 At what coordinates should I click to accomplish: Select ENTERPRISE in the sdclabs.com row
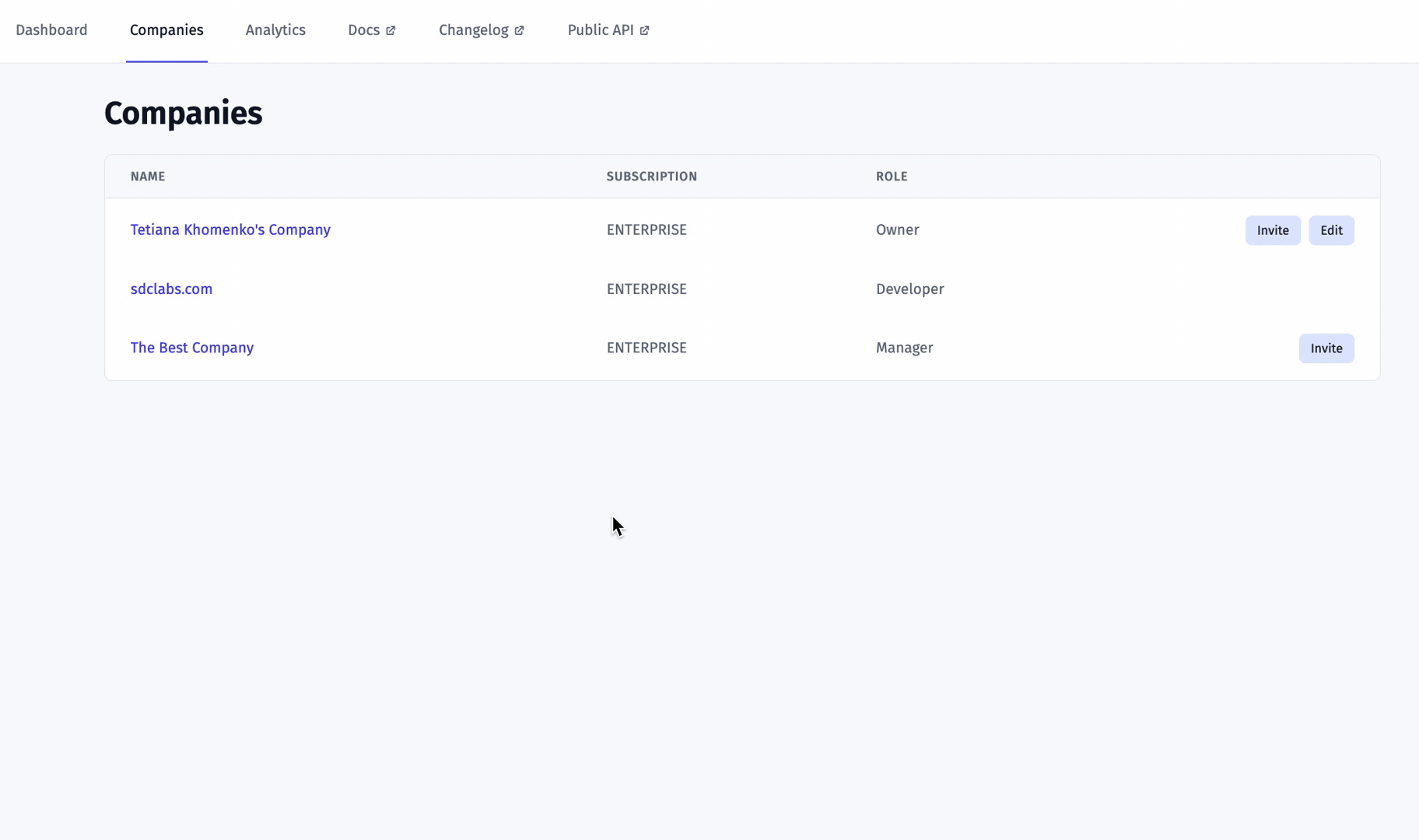[x=646, y=289]
